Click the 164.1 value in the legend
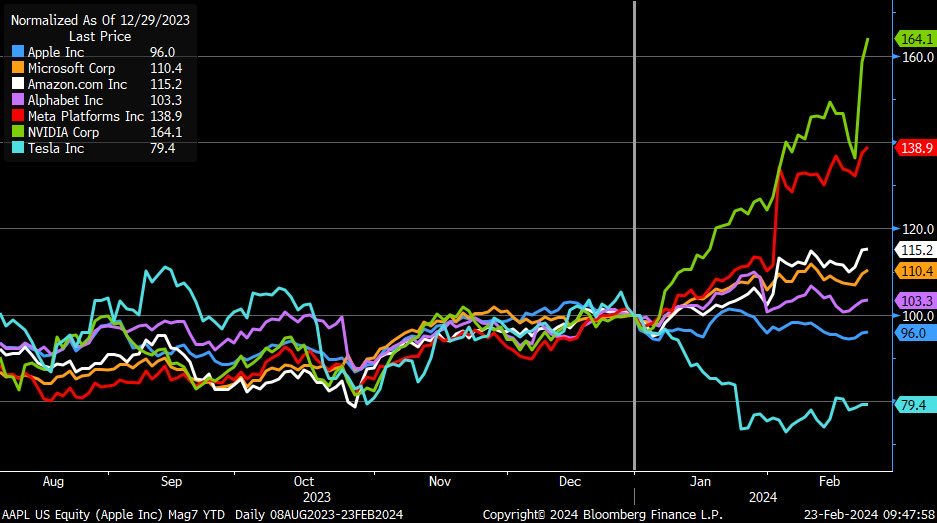This screenshot has width=937, height=523. (x=166, y=132)
